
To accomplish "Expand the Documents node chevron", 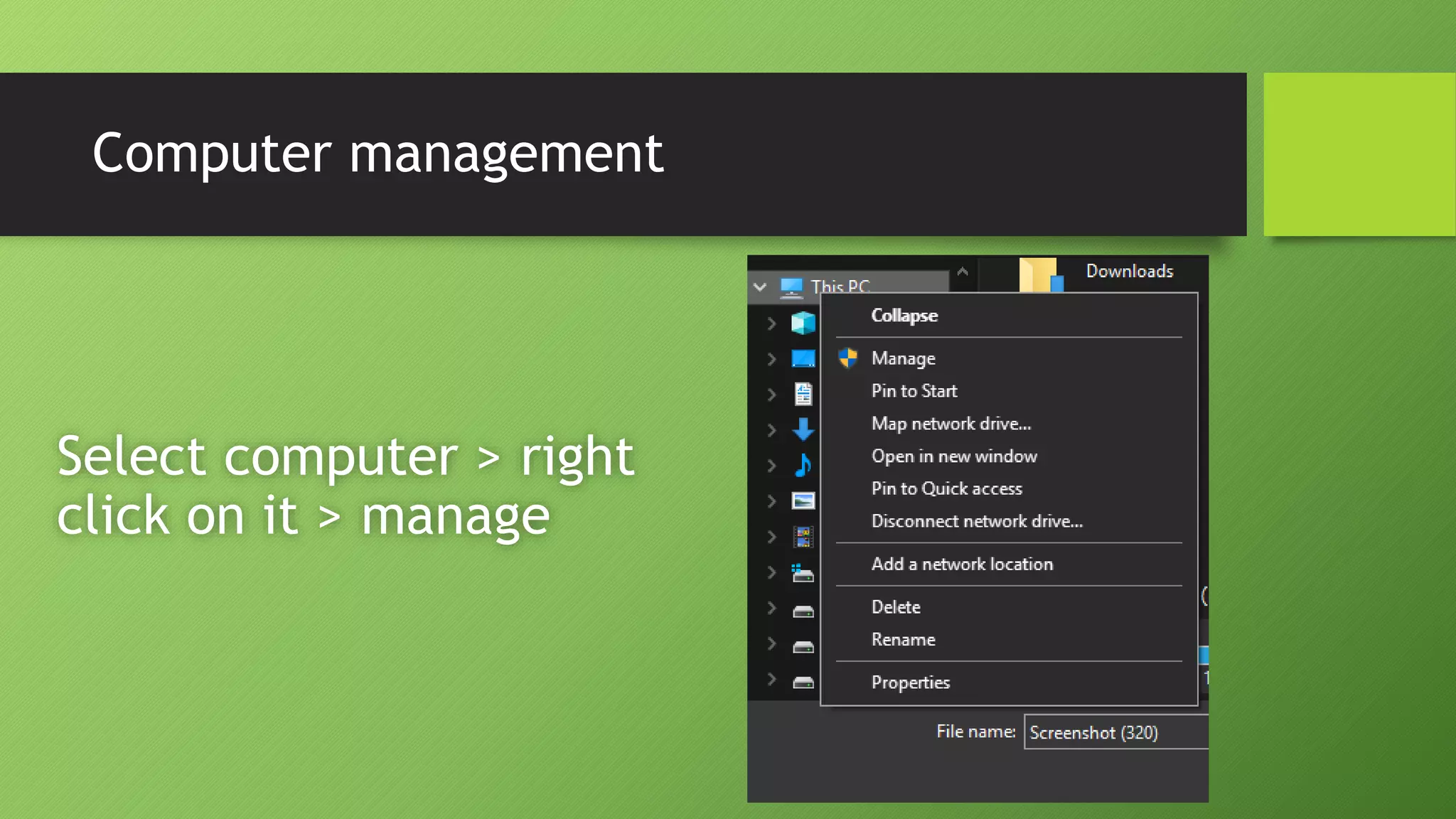I will (x=771, y=395).
